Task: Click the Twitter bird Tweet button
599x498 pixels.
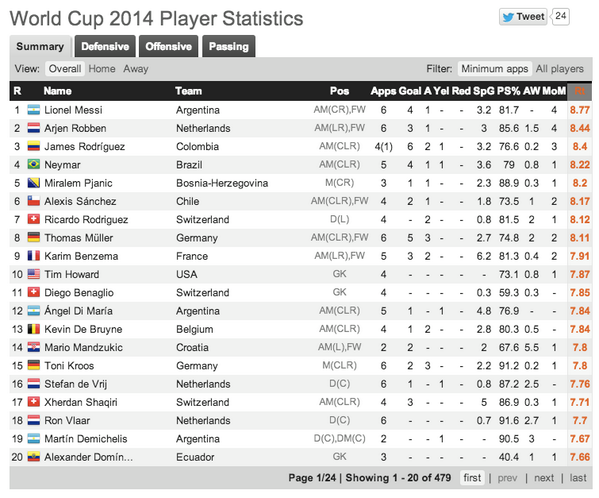Action: click(x=523, y=17)
